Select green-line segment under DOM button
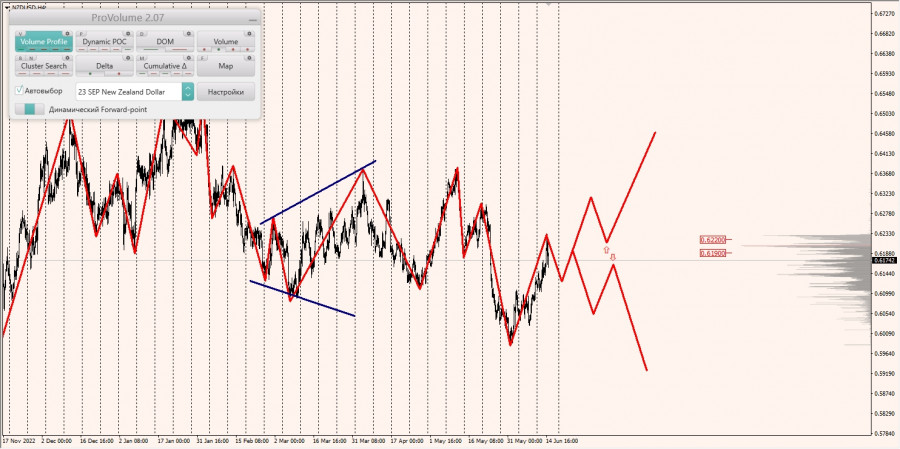900x449 pixels. pos(151,49)
